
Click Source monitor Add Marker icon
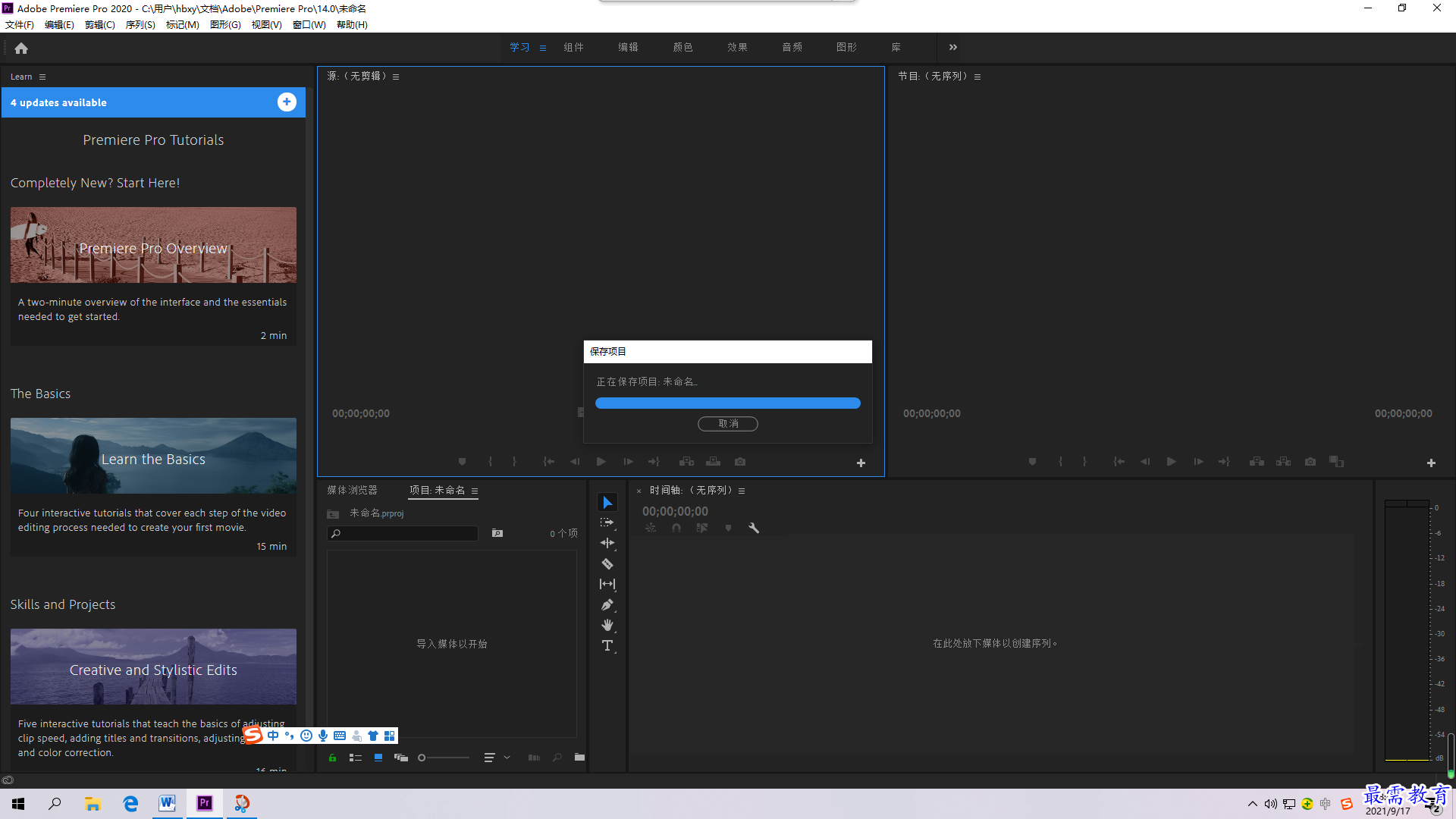(462, 461)
